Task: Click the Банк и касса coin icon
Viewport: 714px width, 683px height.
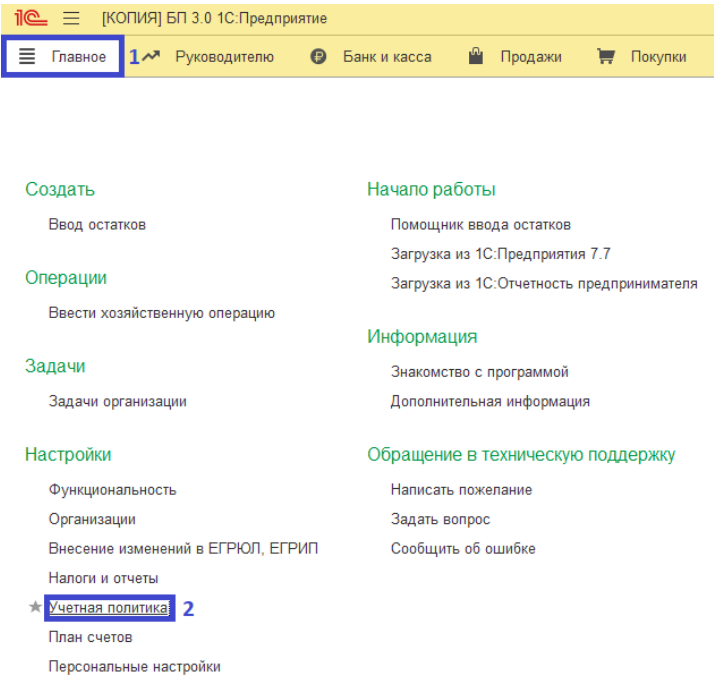Action: coord(319,57)
